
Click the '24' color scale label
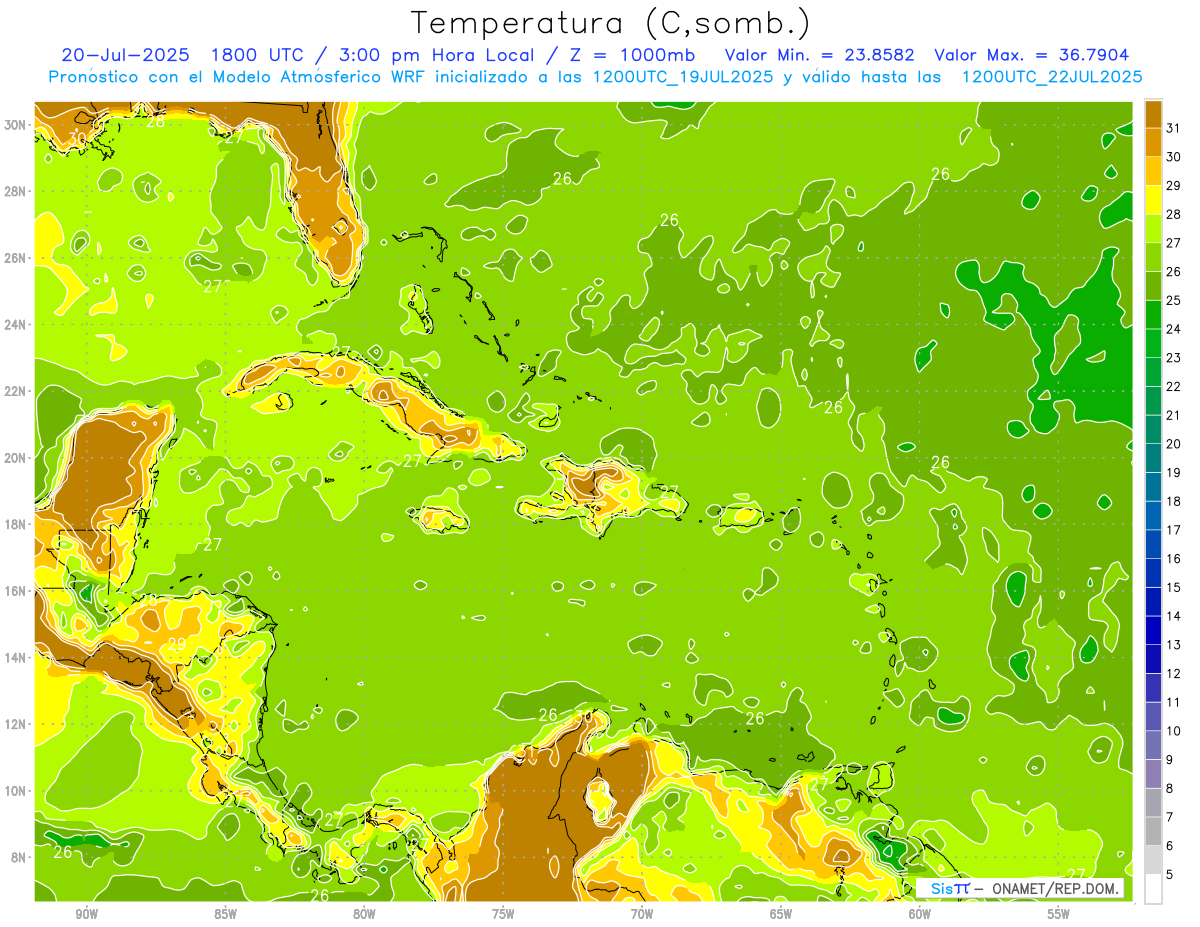tap(1174, 329)
